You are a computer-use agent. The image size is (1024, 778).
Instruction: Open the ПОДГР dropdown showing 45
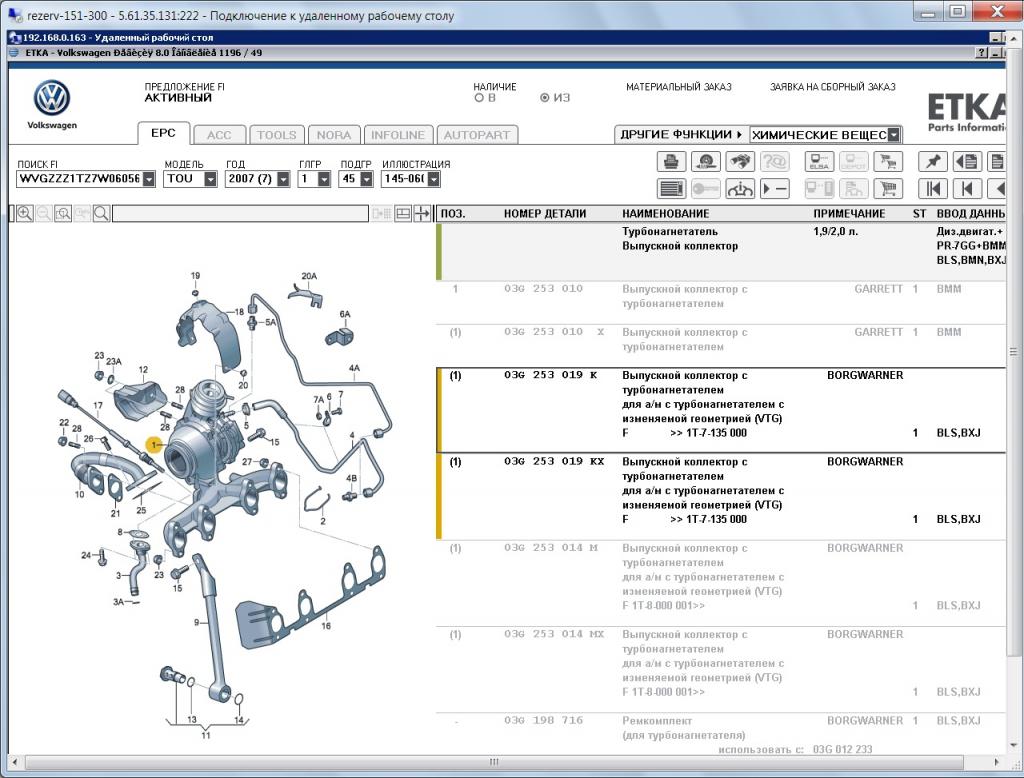pos(366,178)
